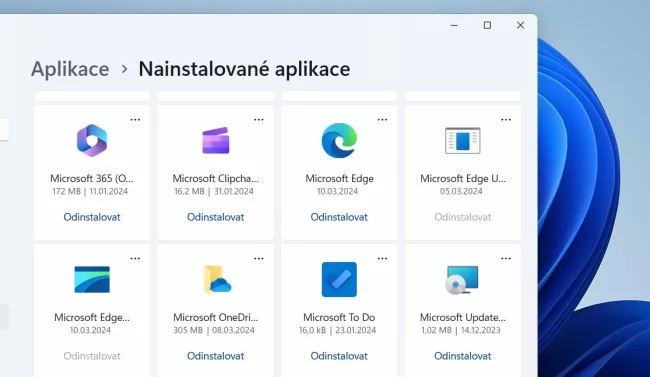Viewport: 650px width, 377px height.
Task: Click the Microsoft 365 app icon
Action: [92, 140]
